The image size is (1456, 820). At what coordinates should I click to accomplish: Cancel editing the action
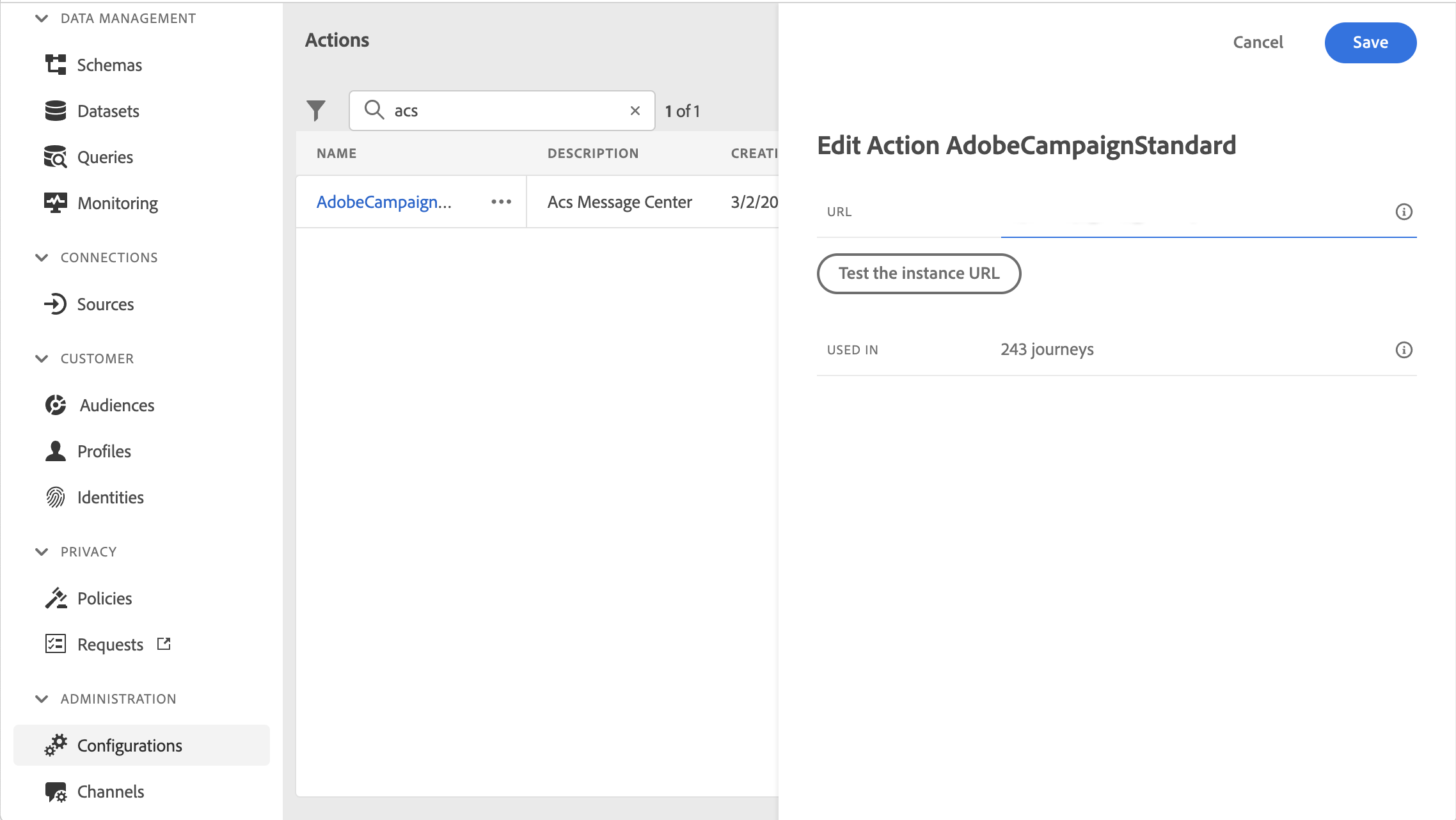pos(1258,43)
